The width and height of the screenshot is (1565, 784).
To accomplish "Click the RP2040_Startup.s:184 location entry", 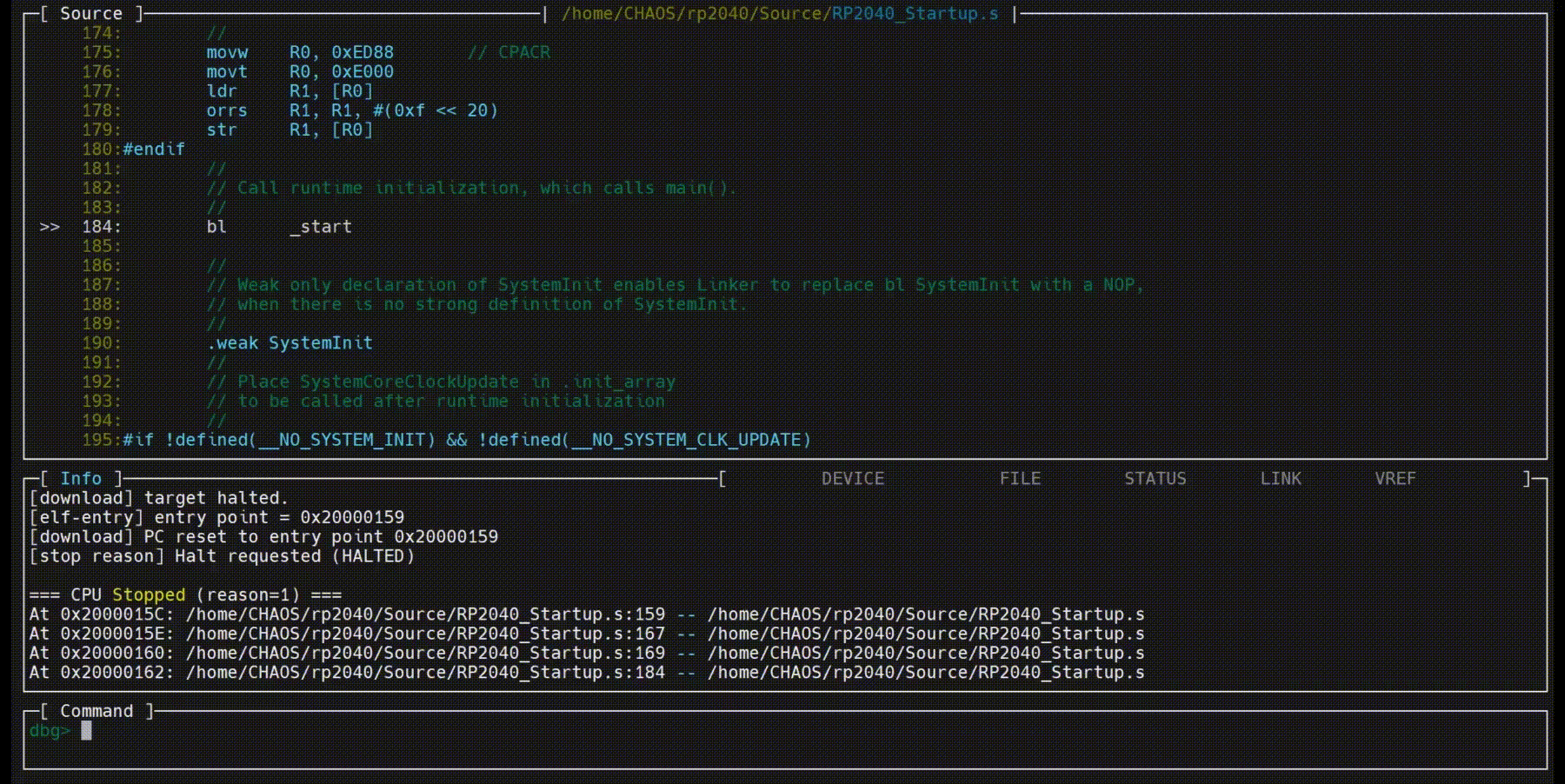I will click(x=425, y=673).
